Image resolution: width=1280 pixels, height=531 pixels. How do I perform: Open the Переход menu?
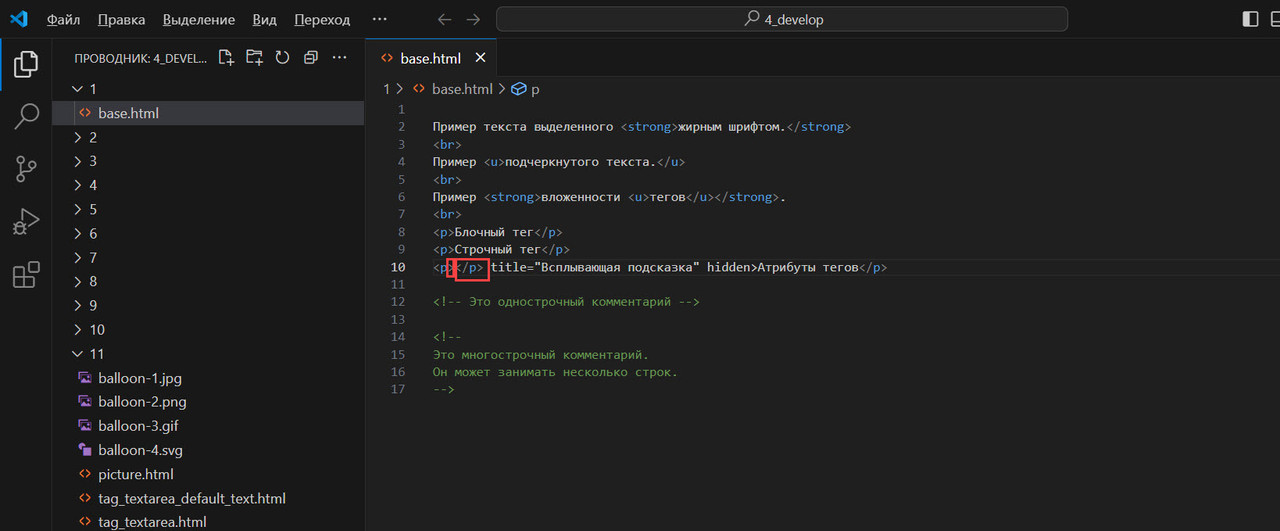click(x=322, y=19)
